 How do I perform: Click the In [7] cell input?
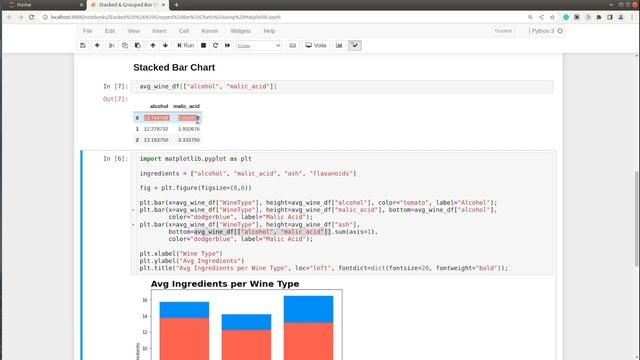coord(342,87)
